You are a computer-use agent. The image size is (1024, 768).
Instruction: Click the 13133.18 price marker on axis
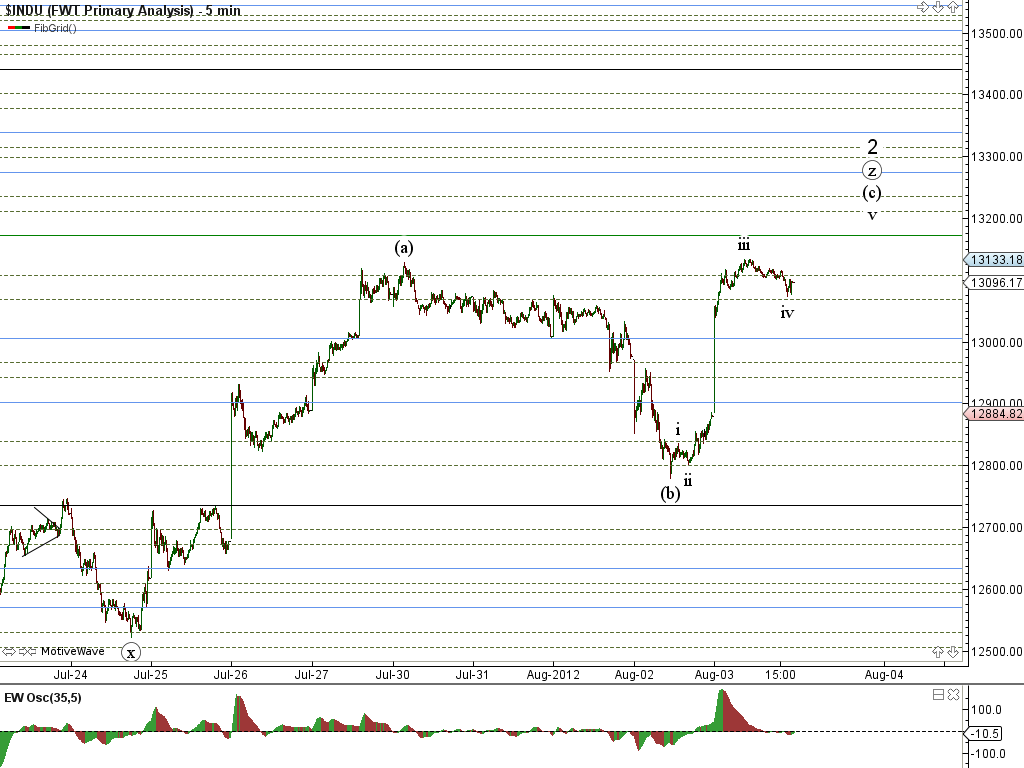(995, 260)
